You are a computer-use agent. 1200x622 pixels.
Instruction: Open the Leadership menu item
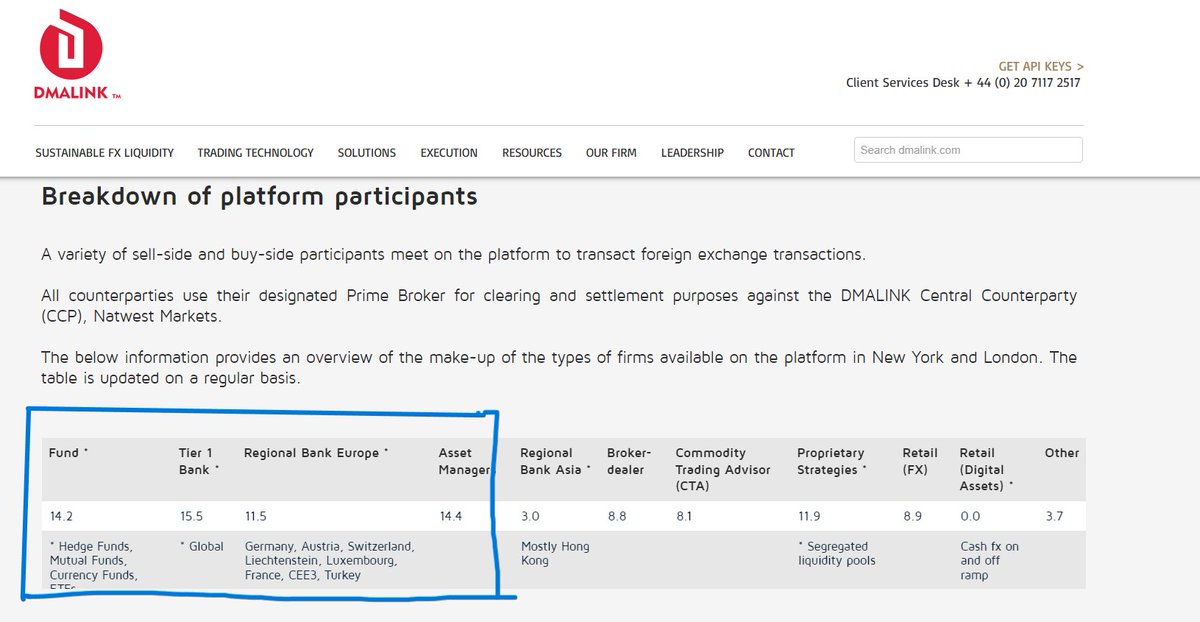pos(692,153)
